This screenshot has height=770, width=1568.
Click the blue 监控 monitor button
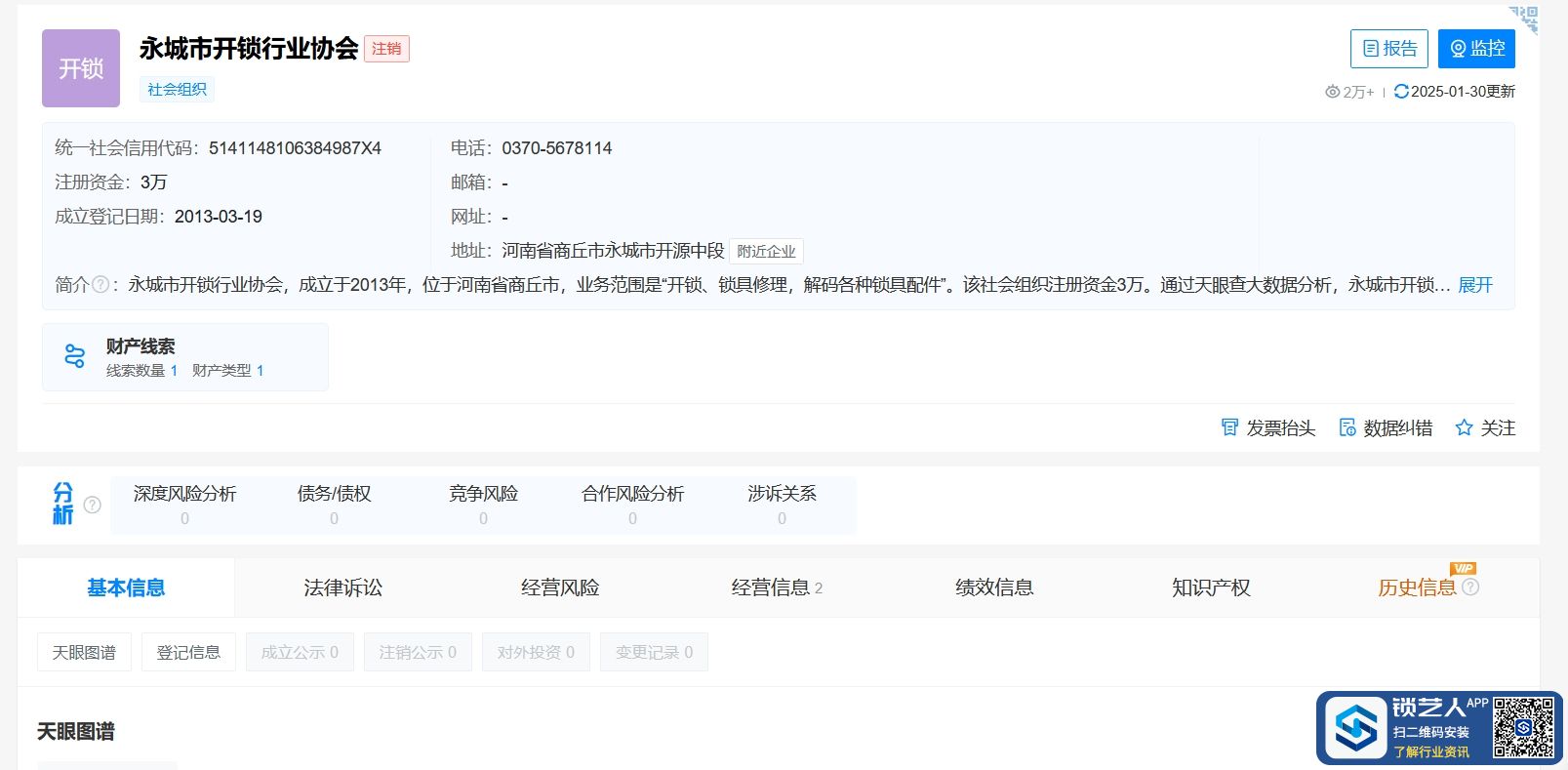coord(1475,49)
